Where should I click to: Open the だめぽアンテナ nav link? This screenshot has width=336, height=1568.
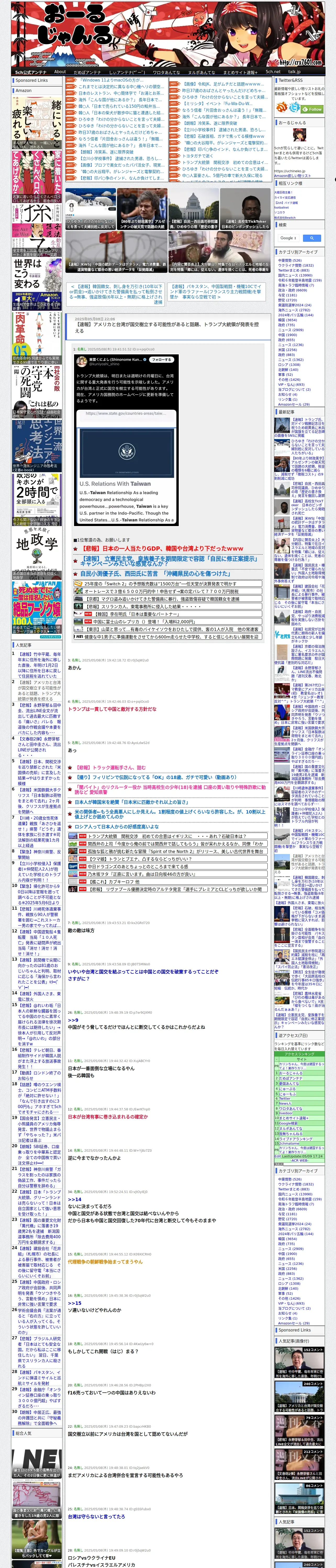click(x=87, y=72)
